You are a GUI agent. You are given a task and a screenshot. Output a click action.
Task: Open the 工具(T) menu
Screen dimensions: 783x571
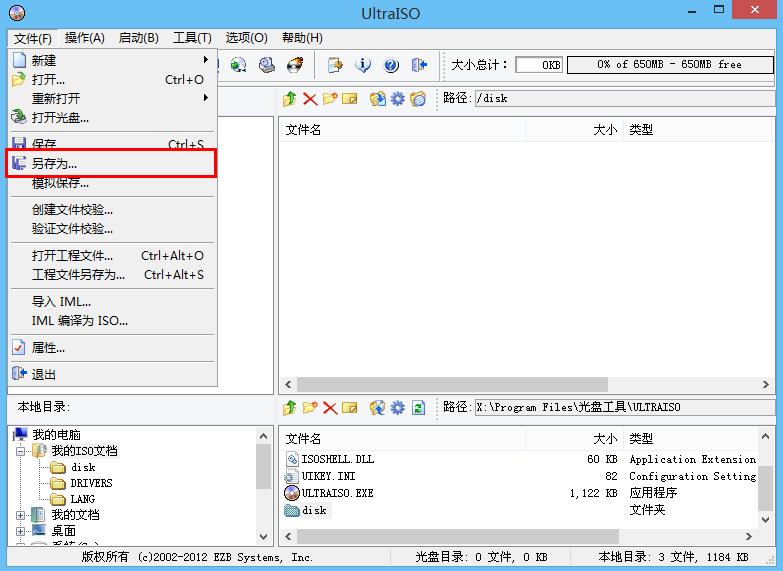pos(192,38)
